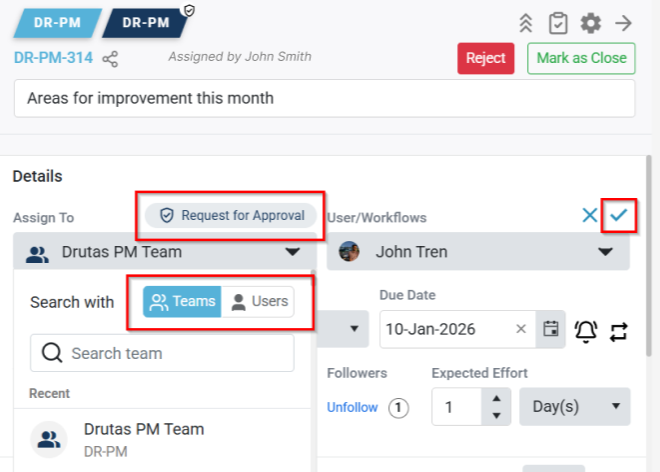Open the clipboard checklist icon
The image size is (660, 472).
coord(558,23)
